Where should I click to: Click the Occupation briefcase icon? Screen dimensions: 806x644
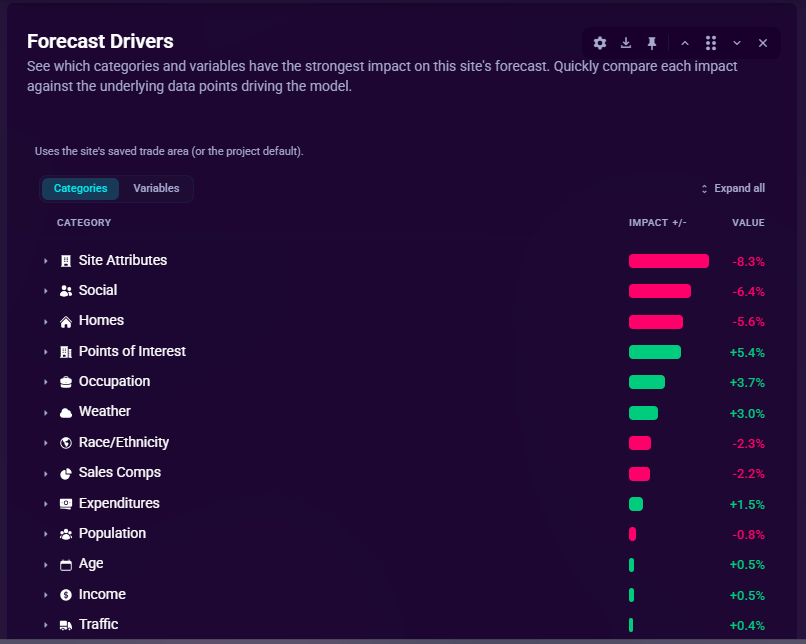coord(66,382)
